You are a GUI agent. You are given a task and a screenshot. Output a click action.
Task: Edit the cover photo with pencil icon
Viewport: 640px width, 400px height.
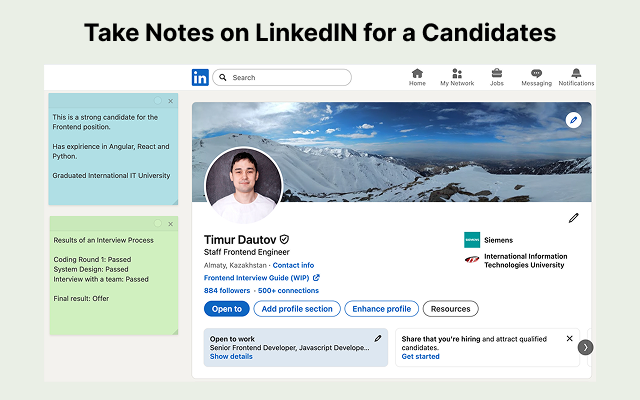tap(573, 120)
